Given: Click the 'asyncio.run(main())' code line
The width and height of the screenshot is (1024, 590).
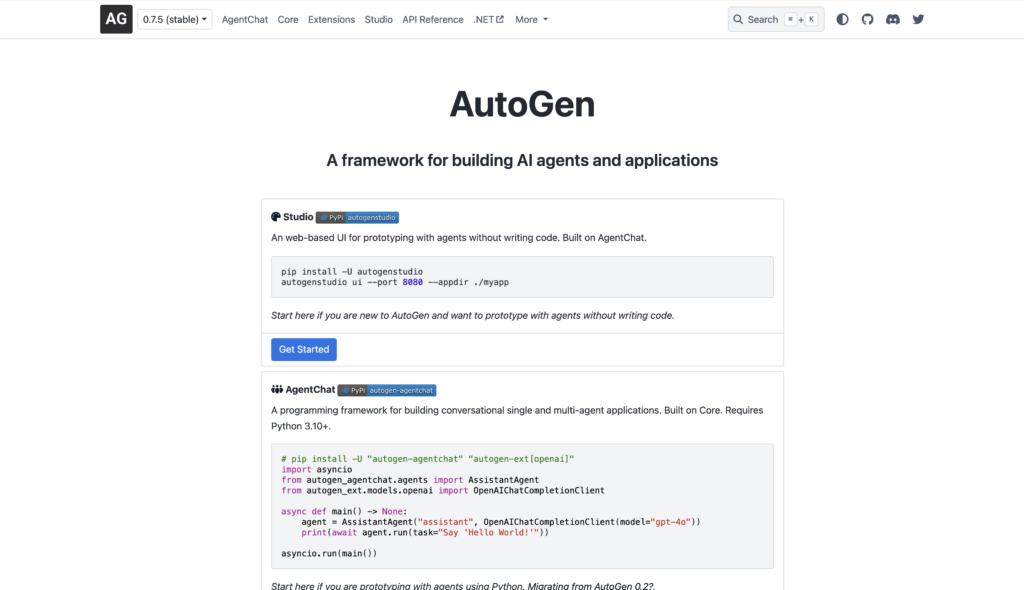Looking at the screenshot, I should (329, 553).
